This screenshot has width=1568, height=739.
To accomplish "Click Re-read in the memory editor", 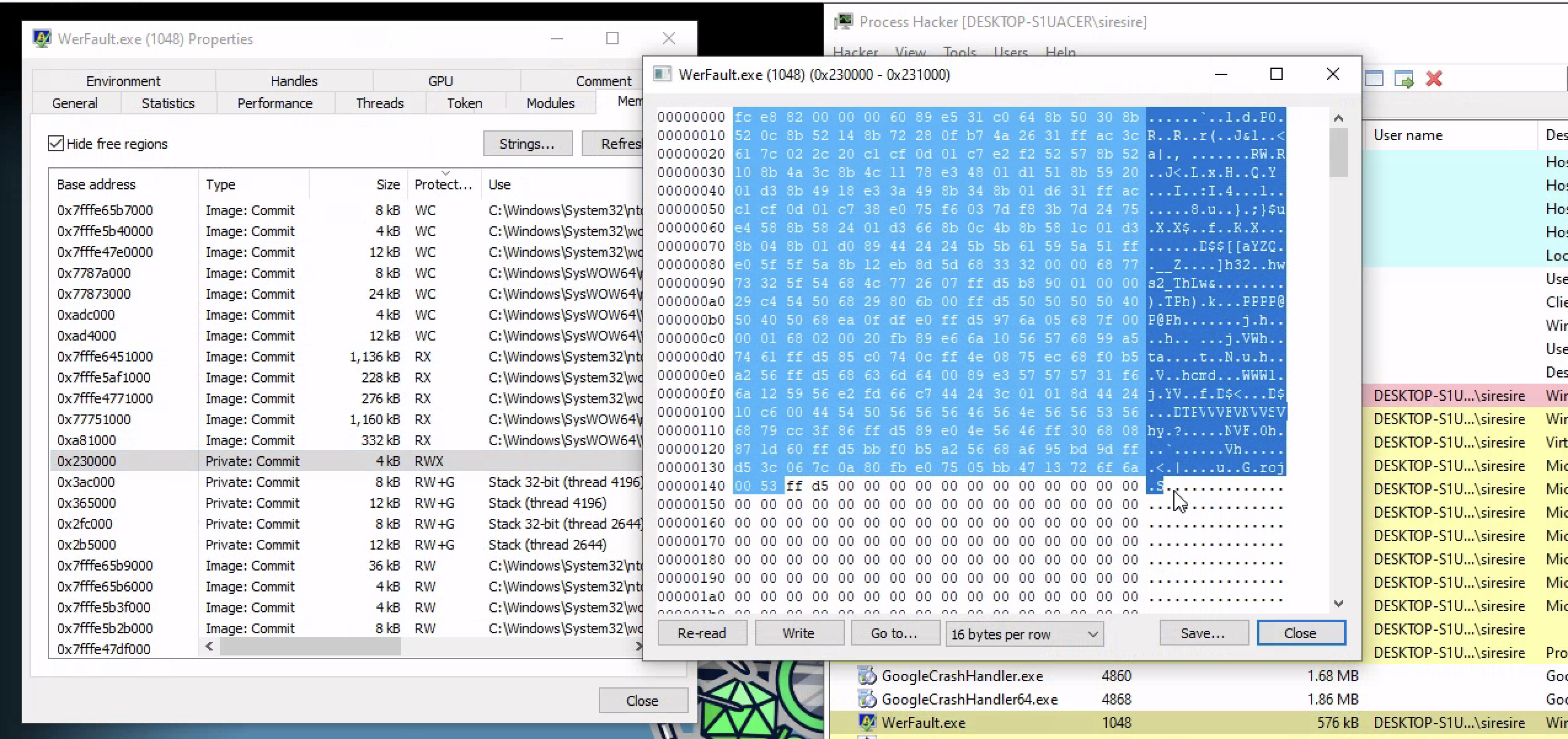I will coord(702,633).
